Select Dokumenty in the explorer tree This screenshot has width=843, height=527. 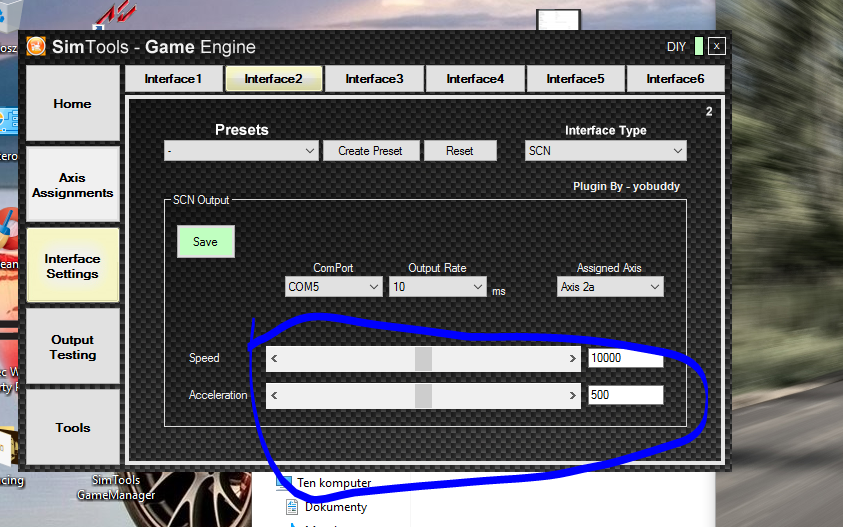click(x=336, y=507)
